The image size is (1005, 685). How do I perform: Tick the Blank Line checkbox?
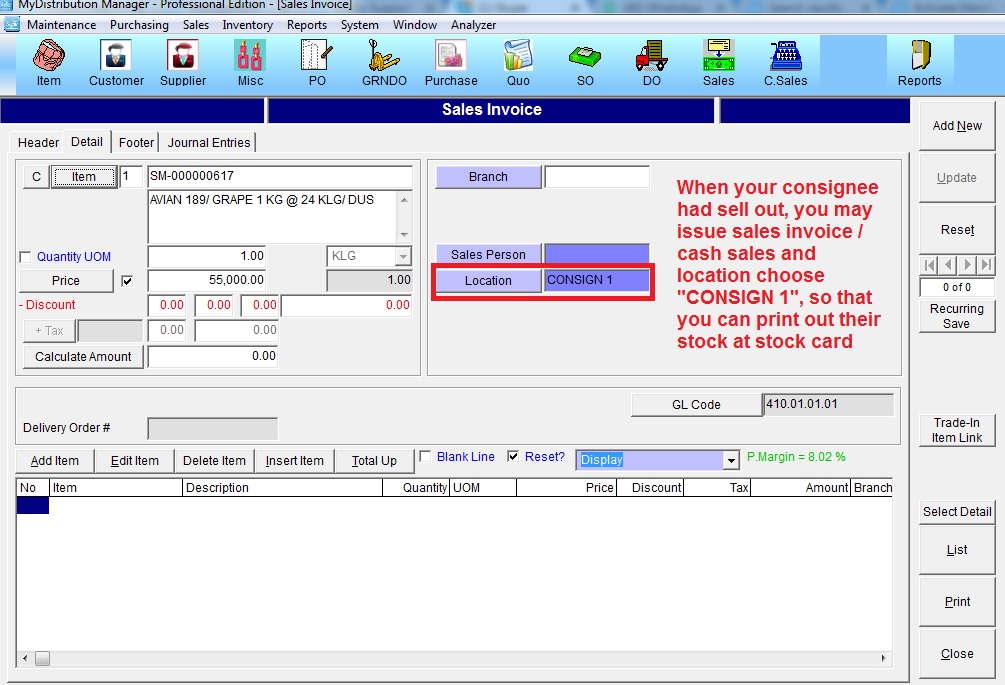[425, 457]
